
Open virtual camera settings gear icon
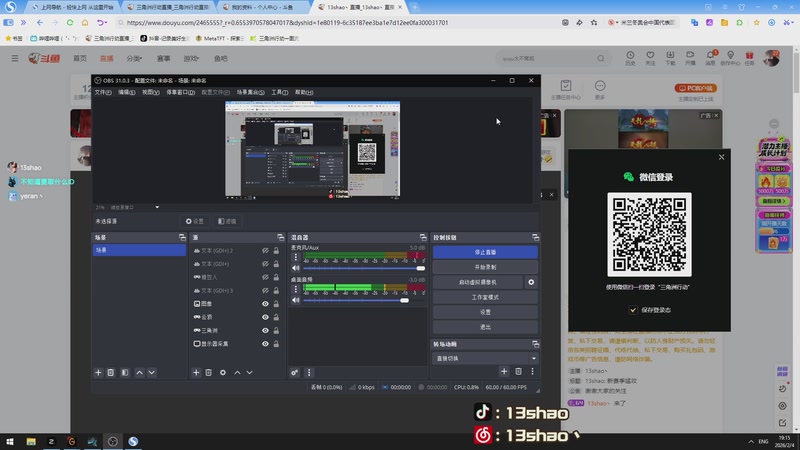coord(531,282)
